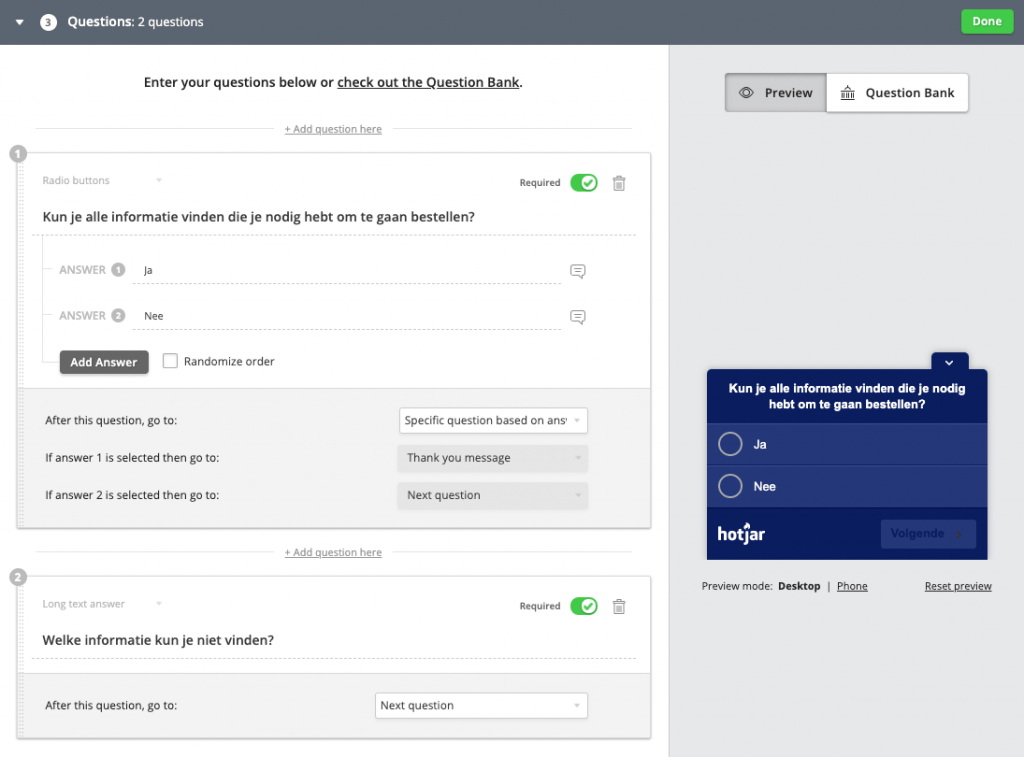Click comment icon next to answer Nee

click(577, 317)
